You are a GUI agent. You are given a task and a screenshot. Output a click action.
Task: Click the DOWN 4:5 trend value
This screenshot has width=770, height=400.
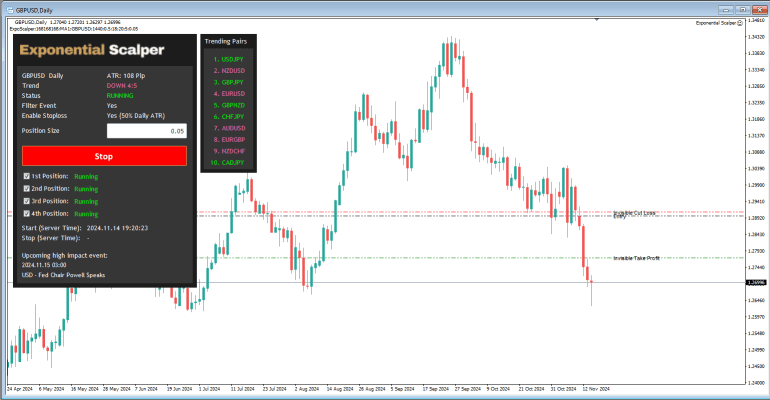point(122,85)
